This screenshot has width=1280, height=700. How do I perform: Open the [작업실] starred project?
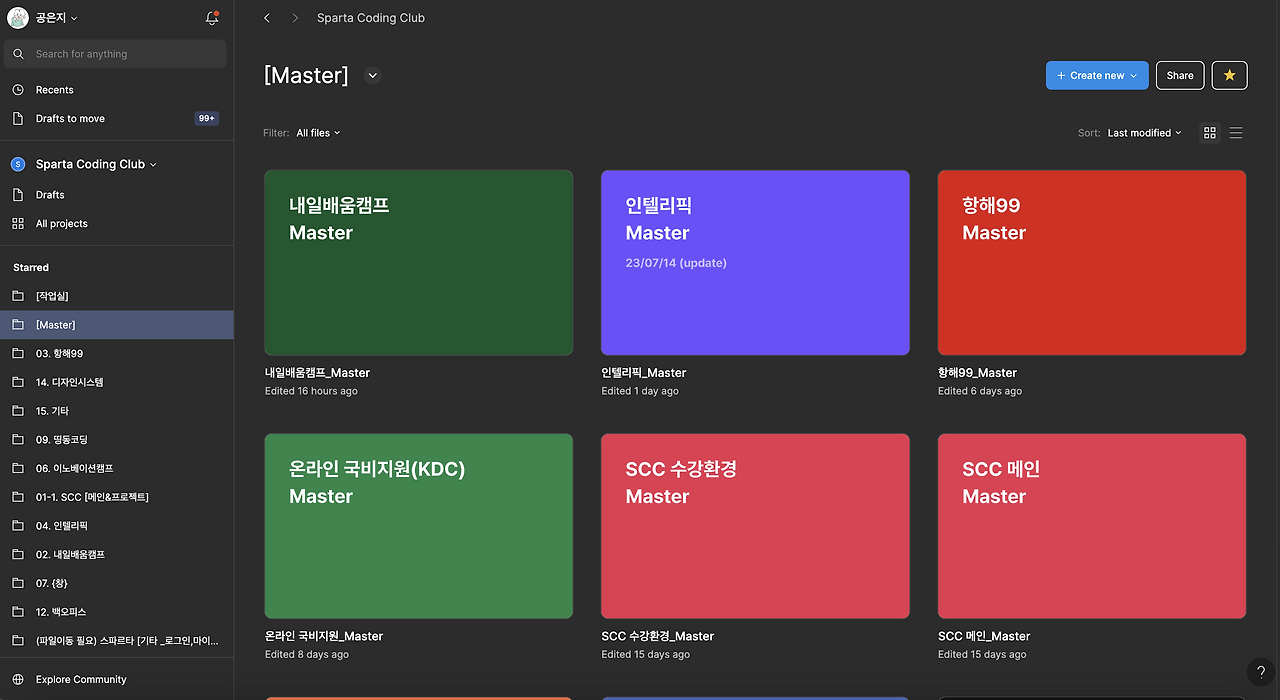point(117,296)
